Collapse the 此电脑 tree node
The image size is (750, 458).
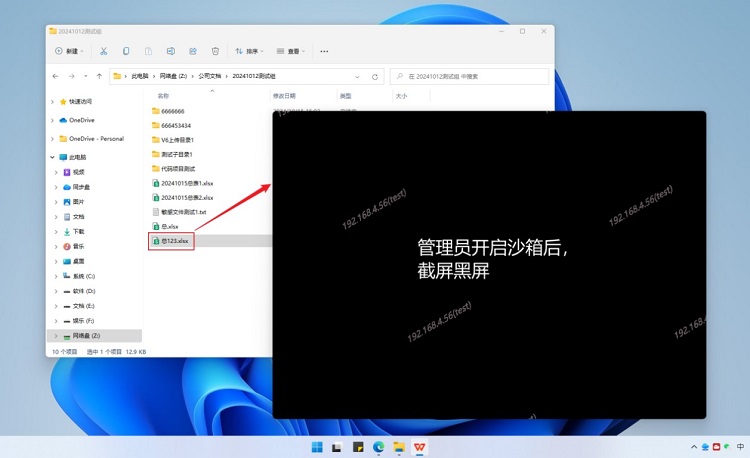[52, 157]
